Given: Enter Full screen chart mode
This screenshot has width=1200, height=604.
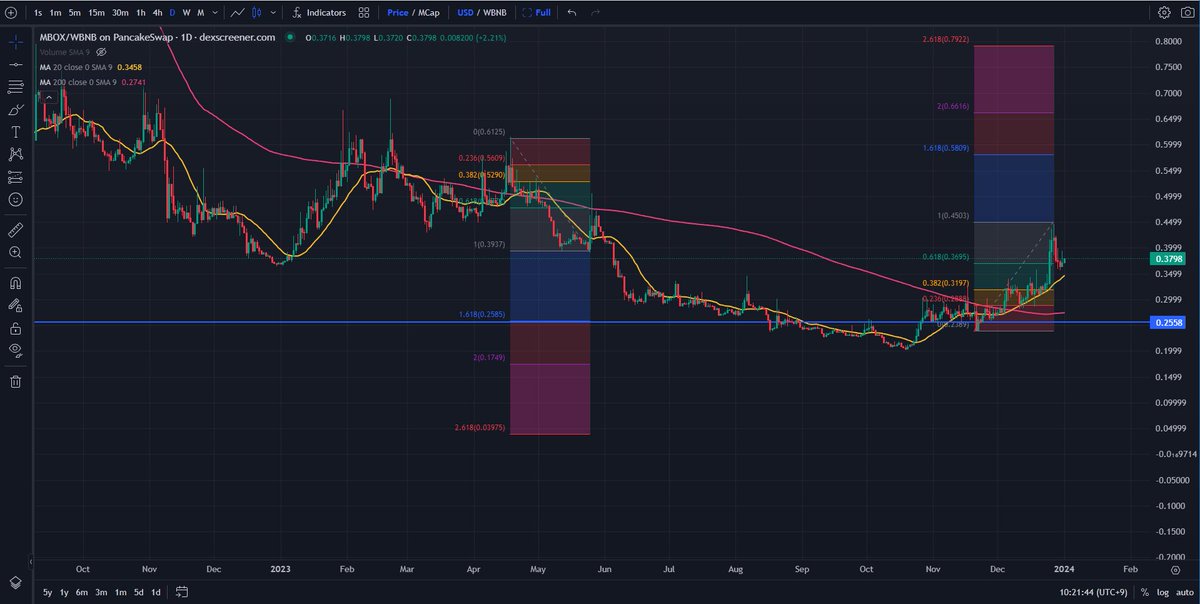Looking at the screenshot, I should pyautogui.click(x=536, y=13).
